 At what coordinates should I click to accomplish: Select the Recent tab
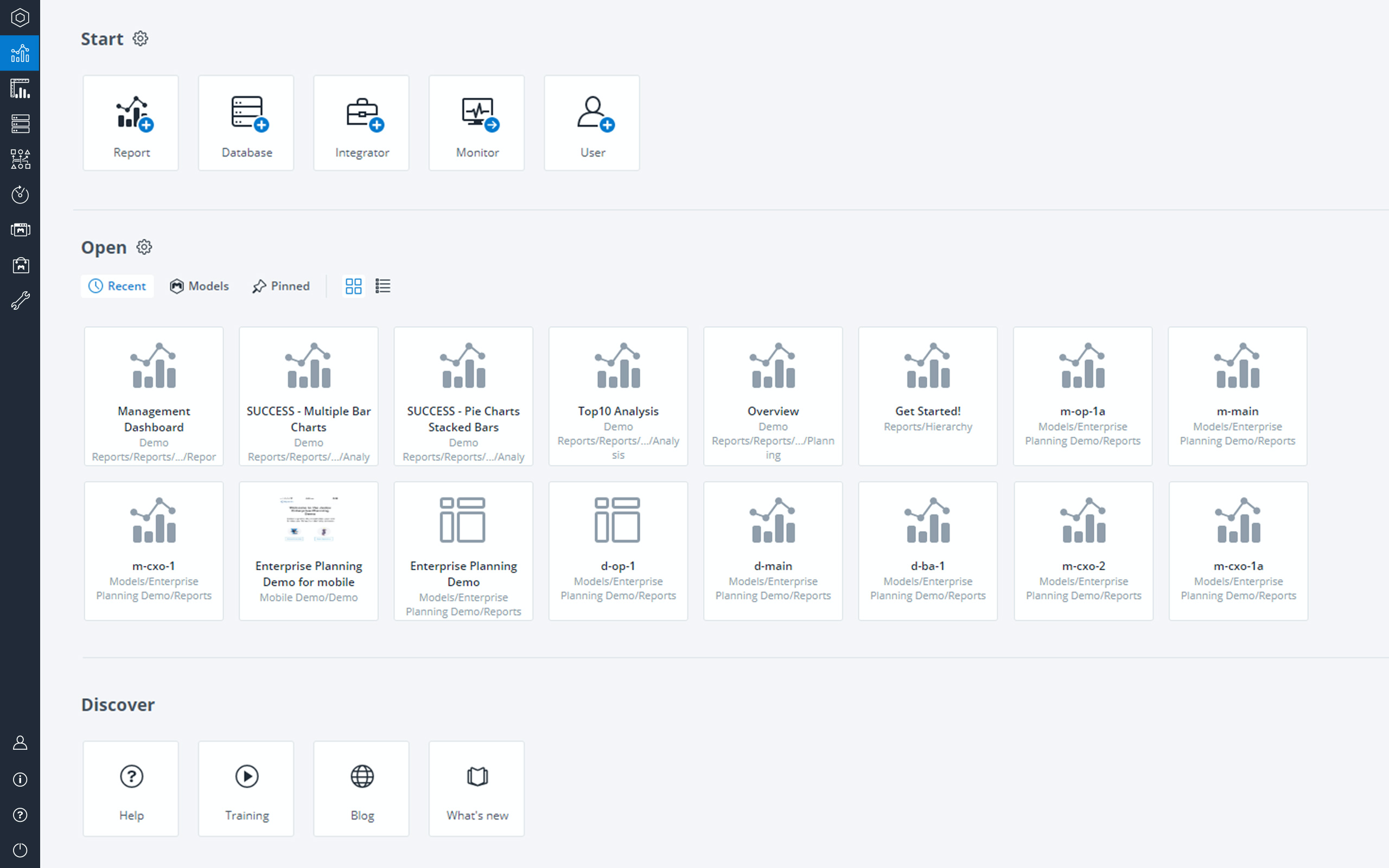coord(118,286)
